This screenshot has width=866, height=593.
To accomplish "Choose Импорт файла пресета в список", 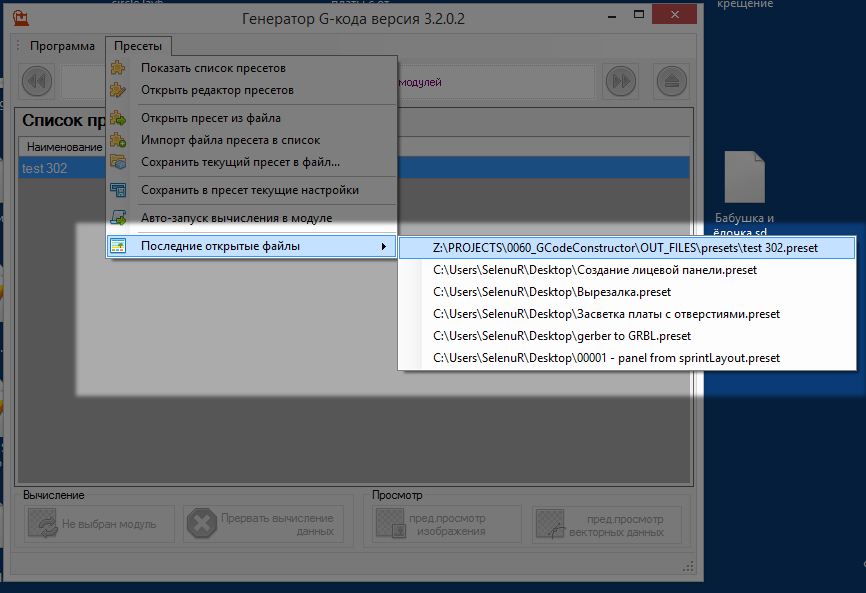I will tap(251, 140).
